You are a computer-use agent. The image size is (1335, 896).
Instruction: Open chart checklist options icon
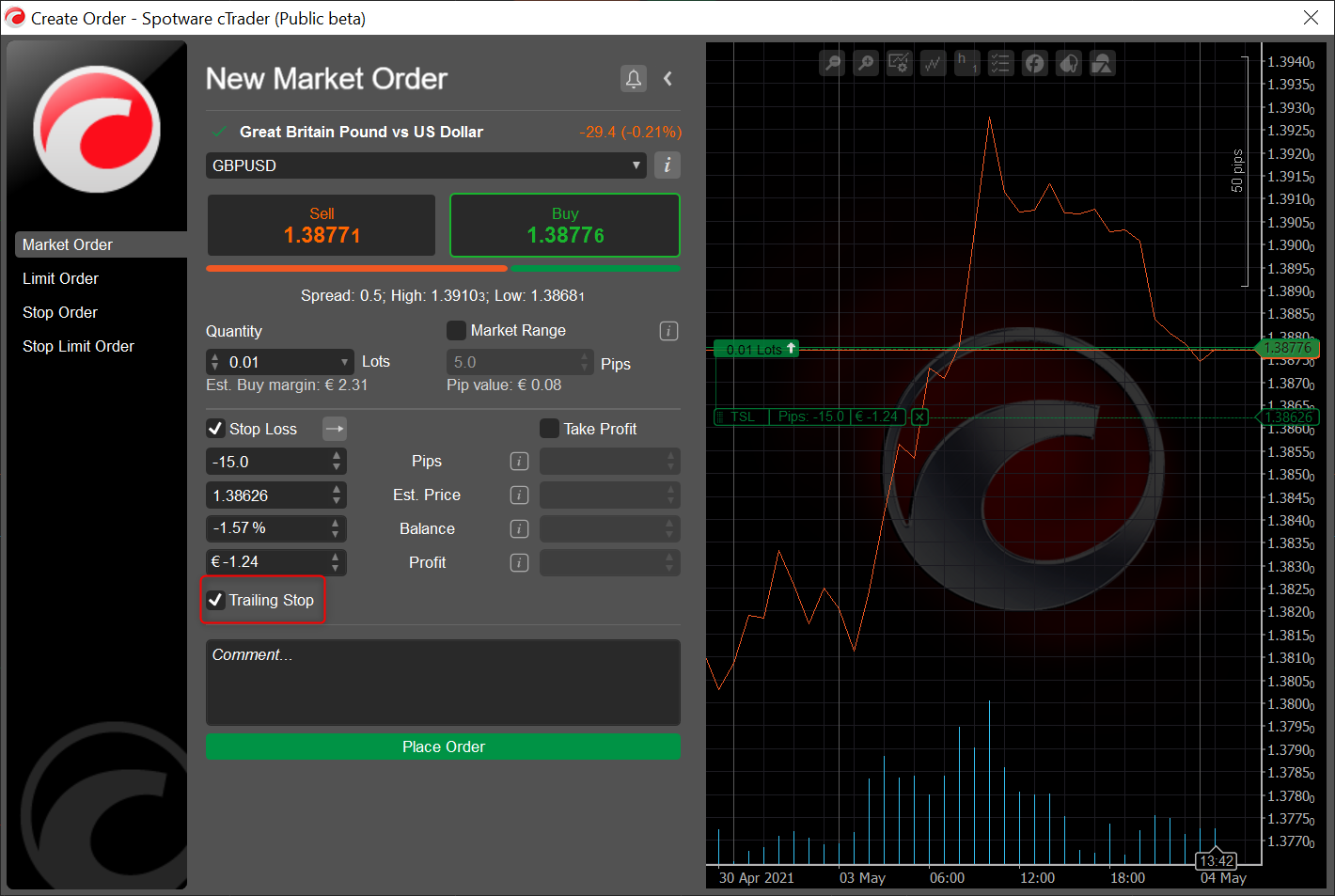point(1001,63)
